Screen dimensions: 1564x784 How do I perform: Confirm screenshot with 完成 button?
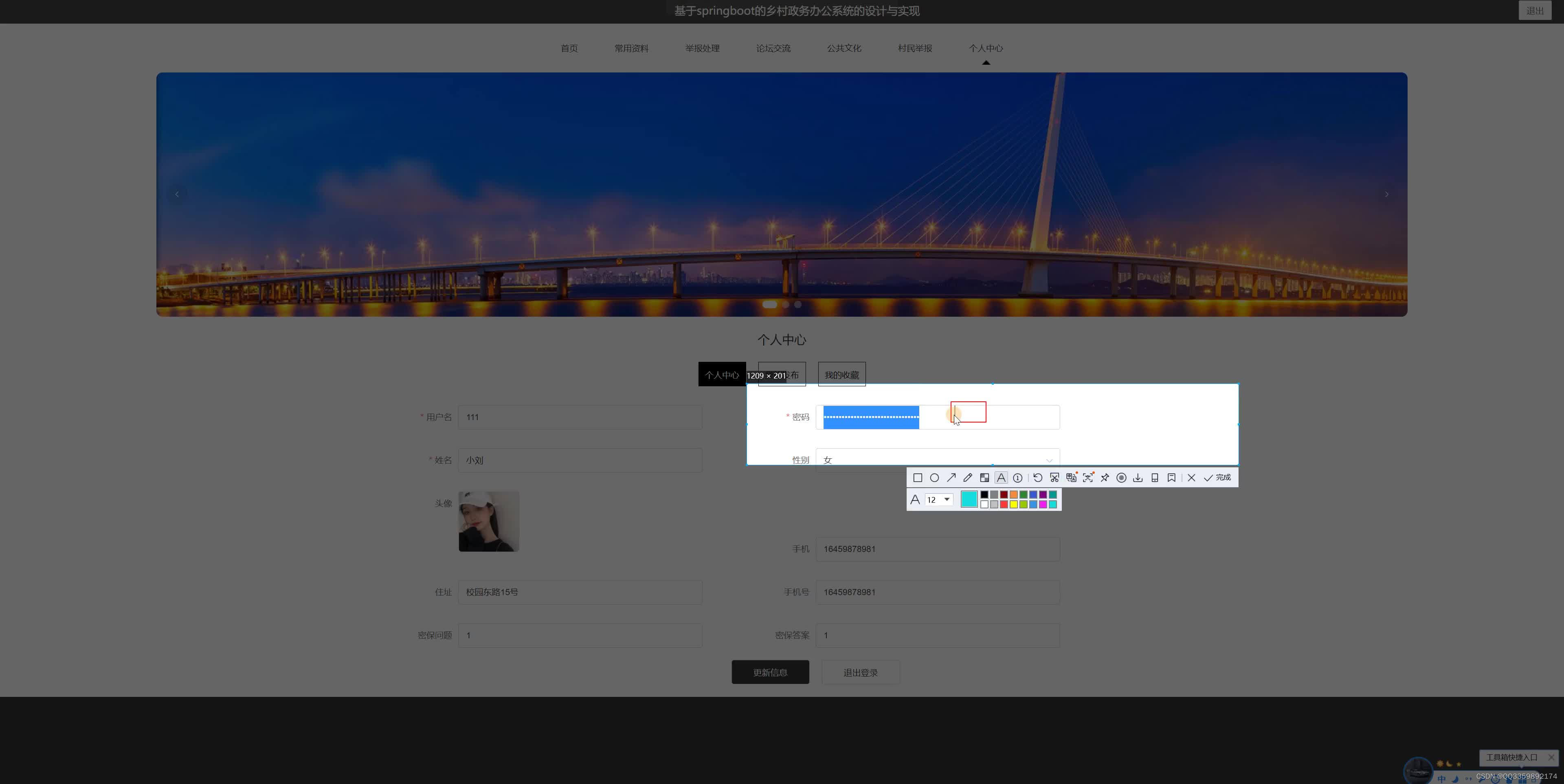[x=1217, y=477]
